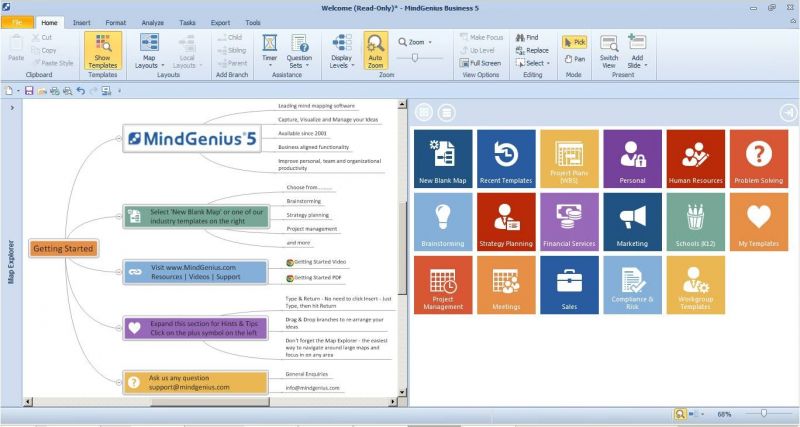Open the Recent Templates tile
Viewport: 800px width, 427px height.
[x=506, y=159]
